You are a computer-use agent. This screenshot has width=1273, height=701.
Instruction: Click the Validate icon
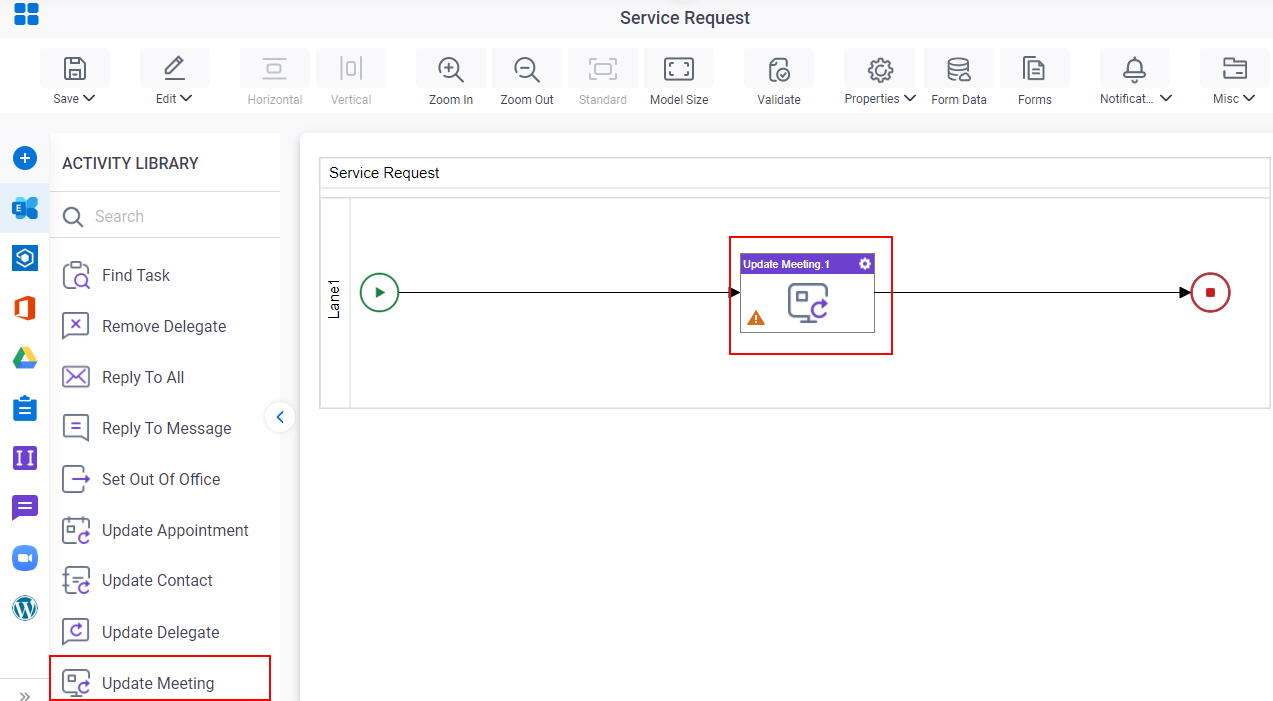point(779,68)
